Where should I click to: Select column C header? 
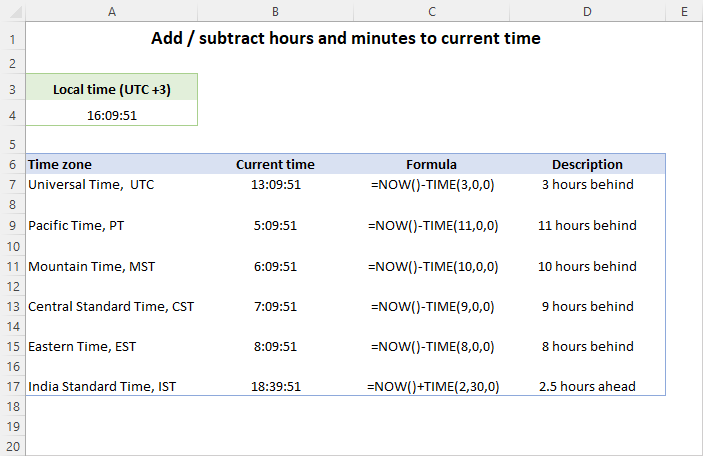(431, 11)
